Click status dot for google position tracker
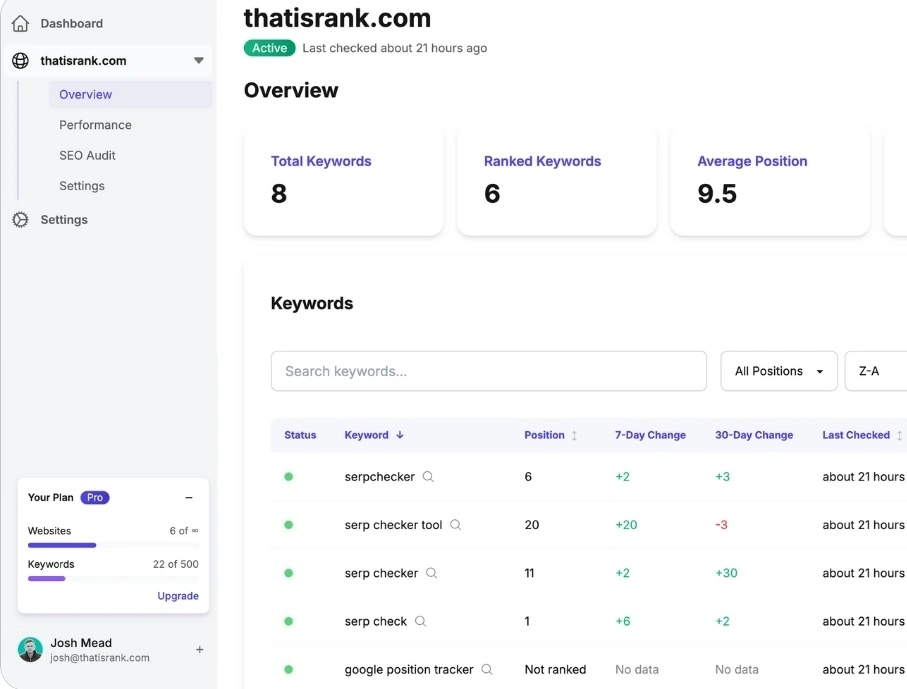907x689 pixels. click(289, 669)
